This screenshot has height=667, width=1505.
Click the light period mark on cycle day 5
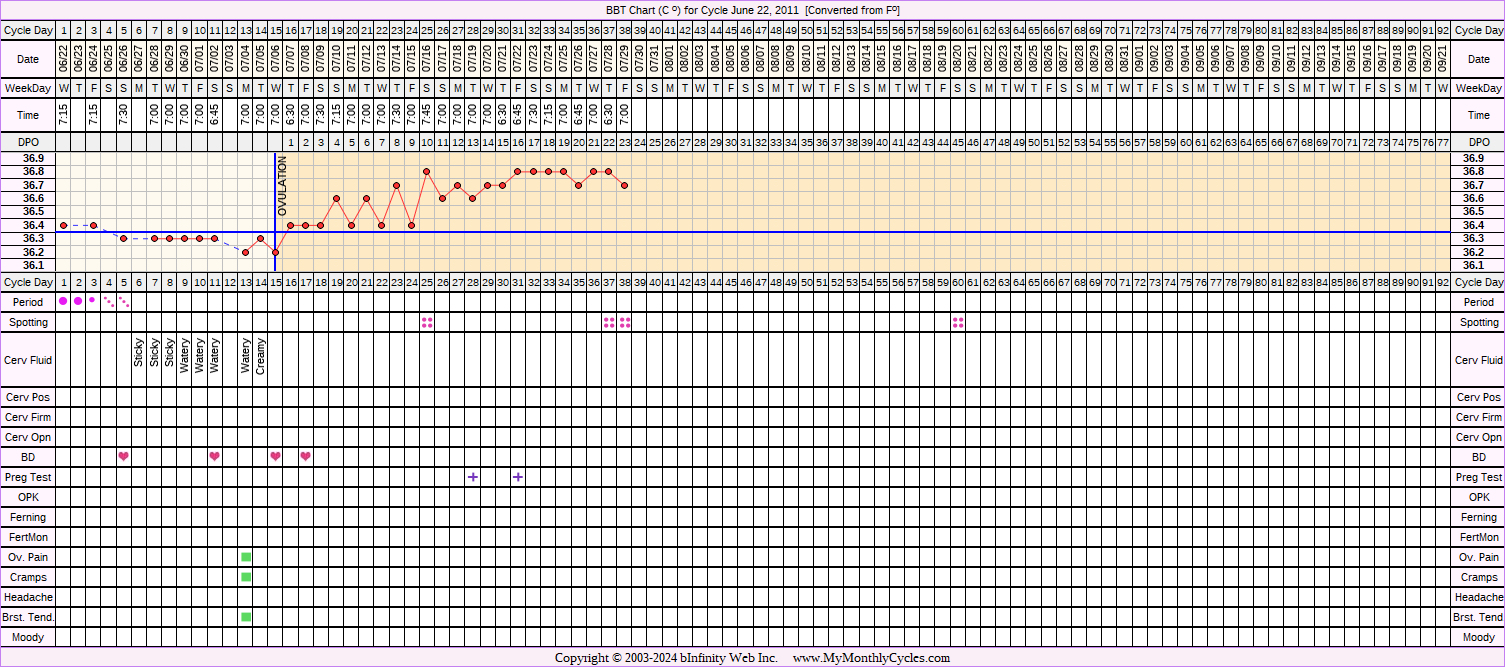coord(124,301)
